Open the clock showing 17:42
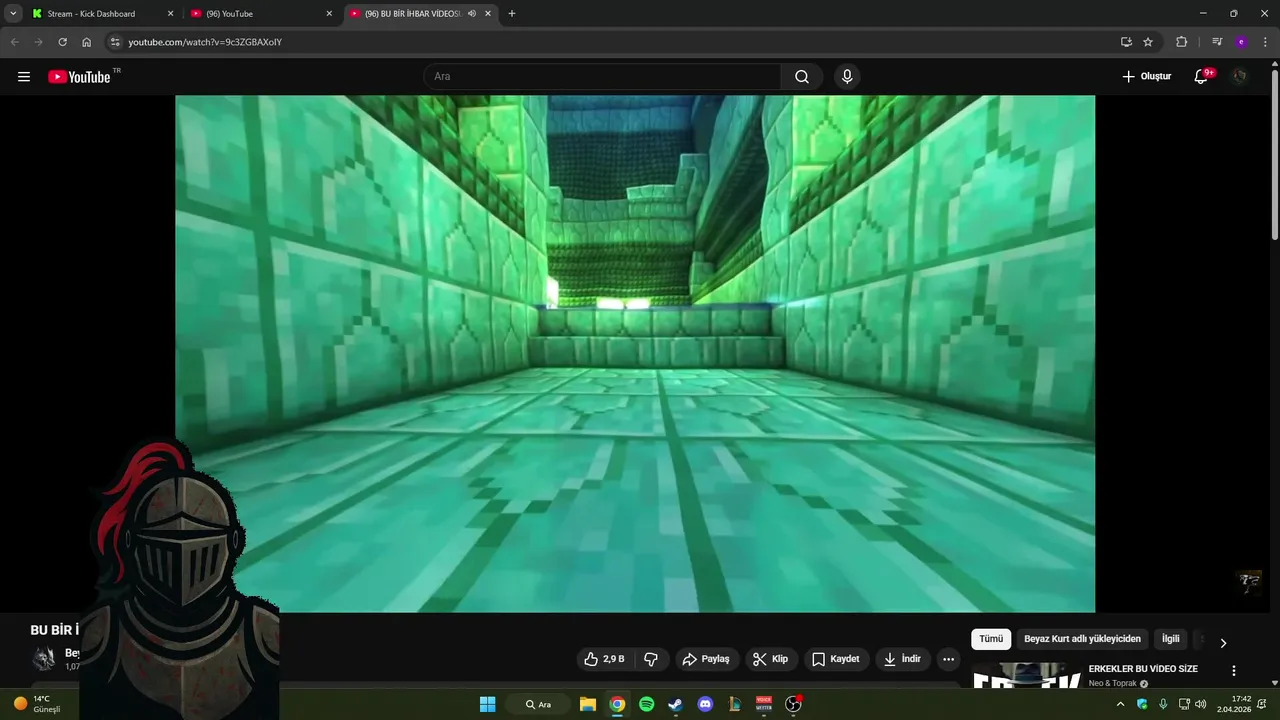 pos(1233,704)
